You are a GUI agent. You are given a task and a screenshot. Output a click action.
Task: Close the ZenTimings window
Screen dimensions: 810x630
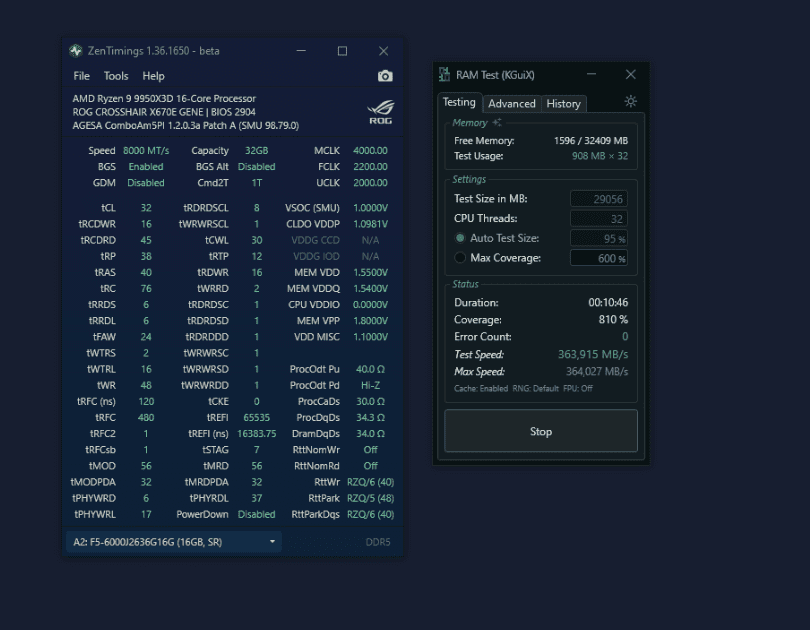tap(383, 51)
